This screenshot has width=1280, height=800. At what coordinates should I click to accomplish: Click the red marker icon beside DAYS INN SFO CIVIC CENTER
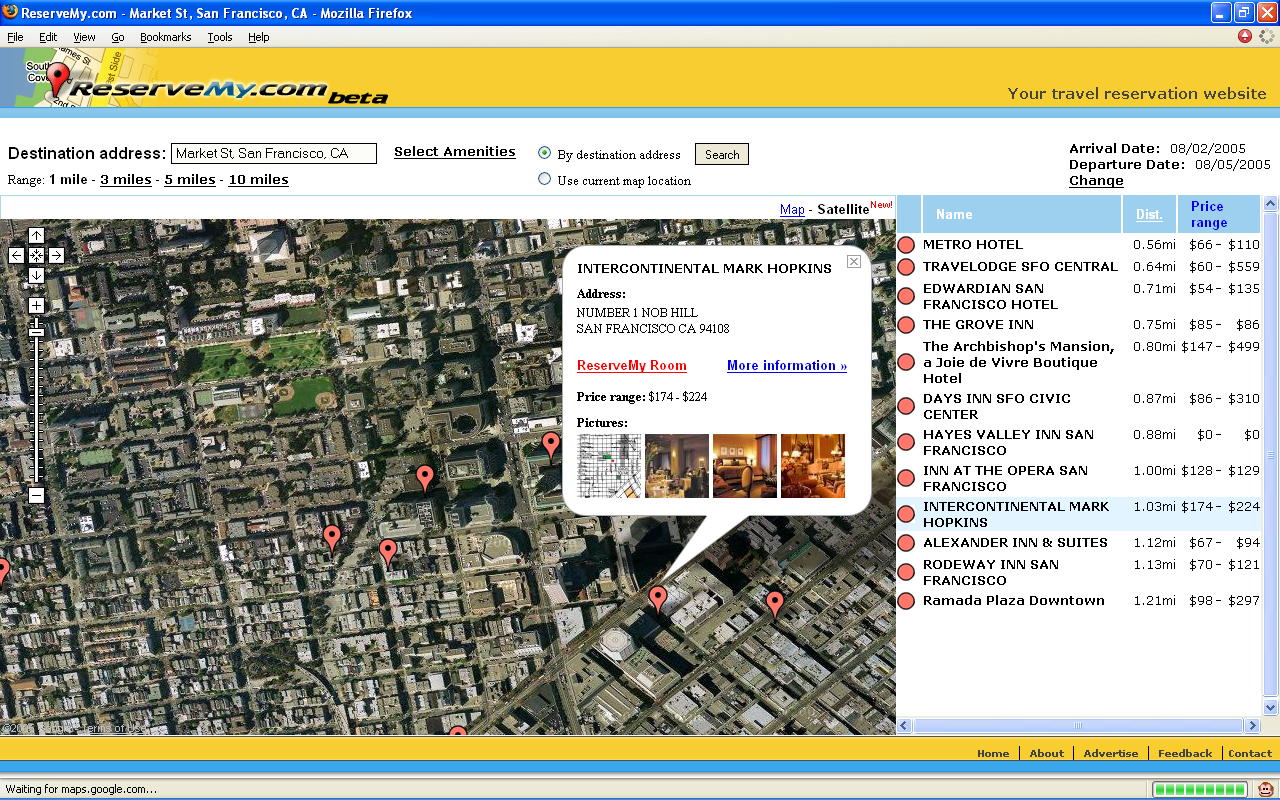click(906, 406)
